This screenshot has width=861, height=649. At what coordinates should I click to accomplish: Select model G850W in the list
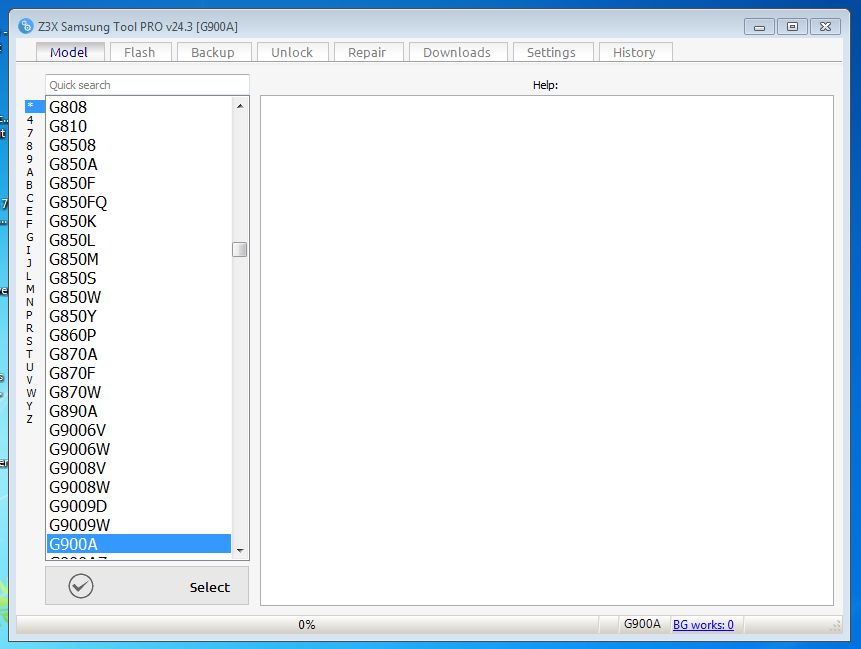[138, 297]
